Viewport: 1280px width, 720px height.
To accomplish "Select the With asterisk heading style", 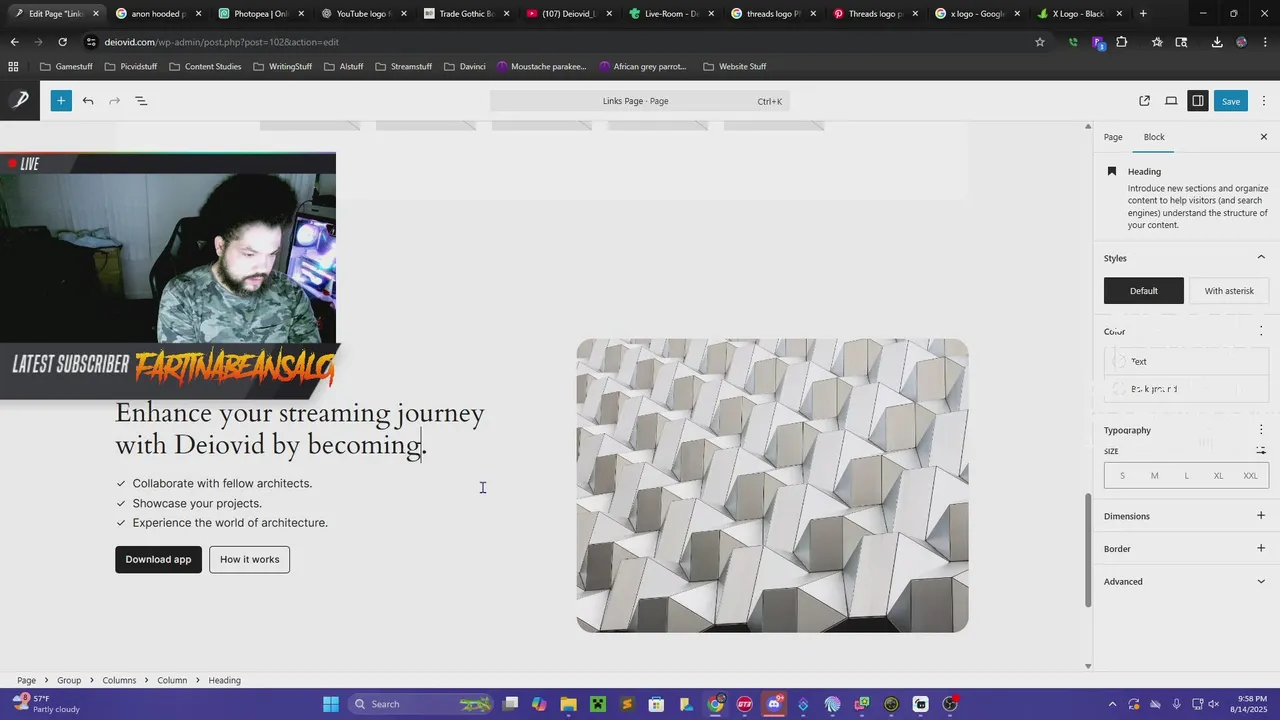I will [1229, 291].
